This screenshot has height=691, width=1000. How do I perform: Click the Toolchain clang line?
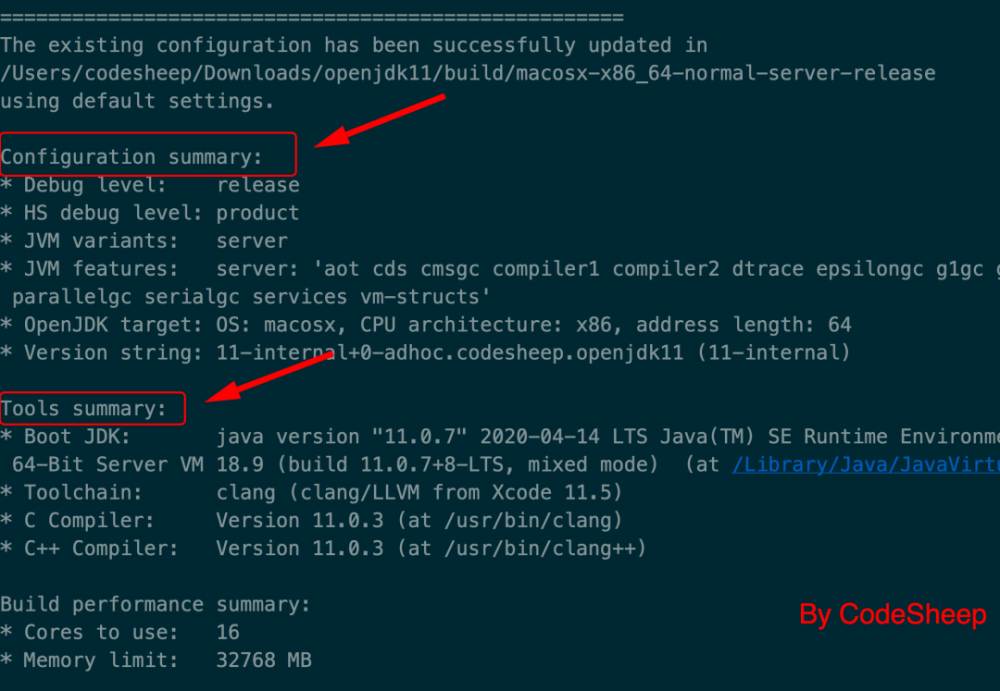[x=312, y=492]
